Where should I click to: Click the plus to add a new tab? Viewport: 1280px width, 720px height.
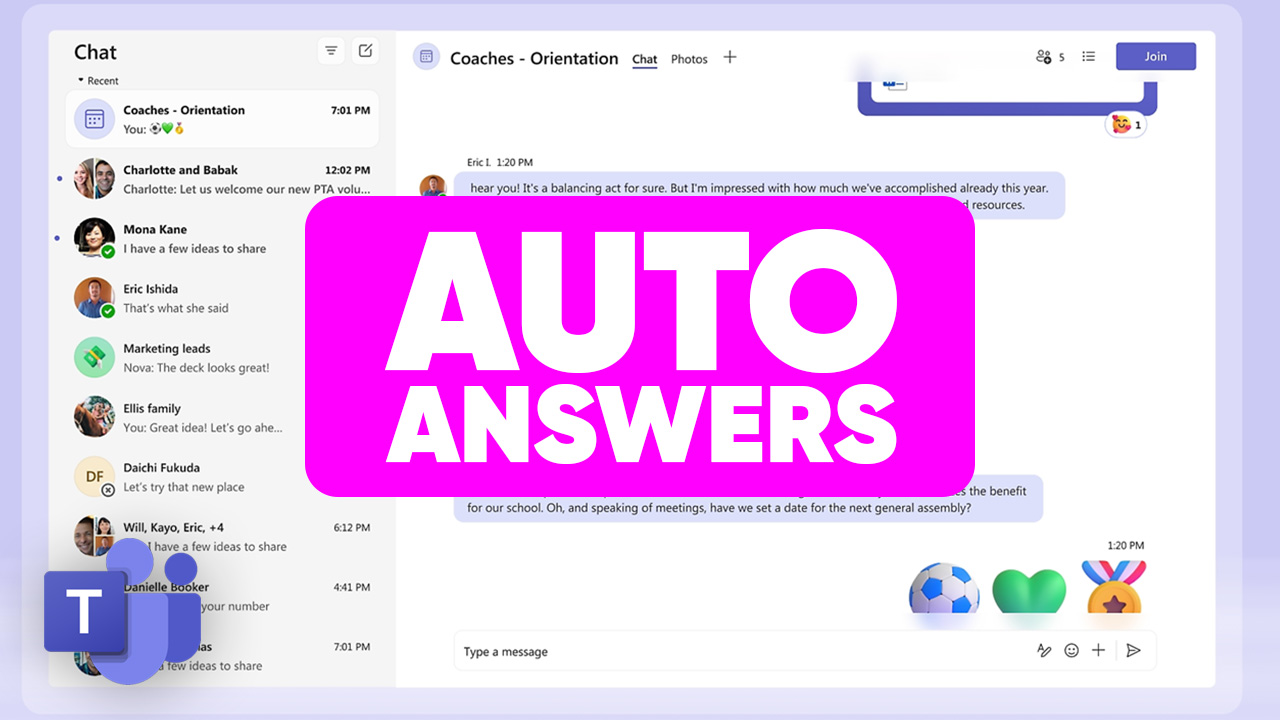click(729, 58)
